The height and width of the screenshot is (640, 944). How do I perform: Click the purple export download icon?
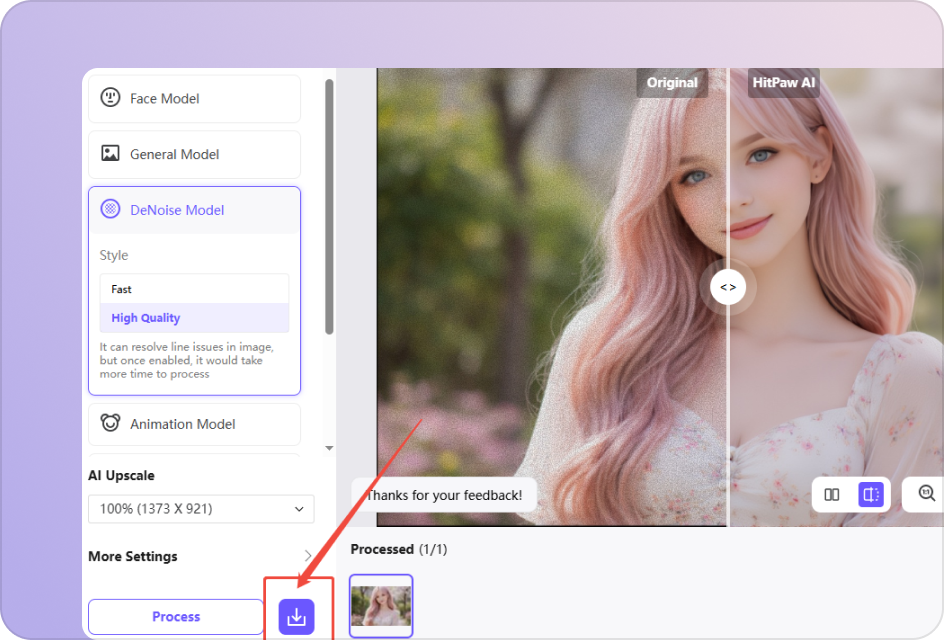[296, 617]
